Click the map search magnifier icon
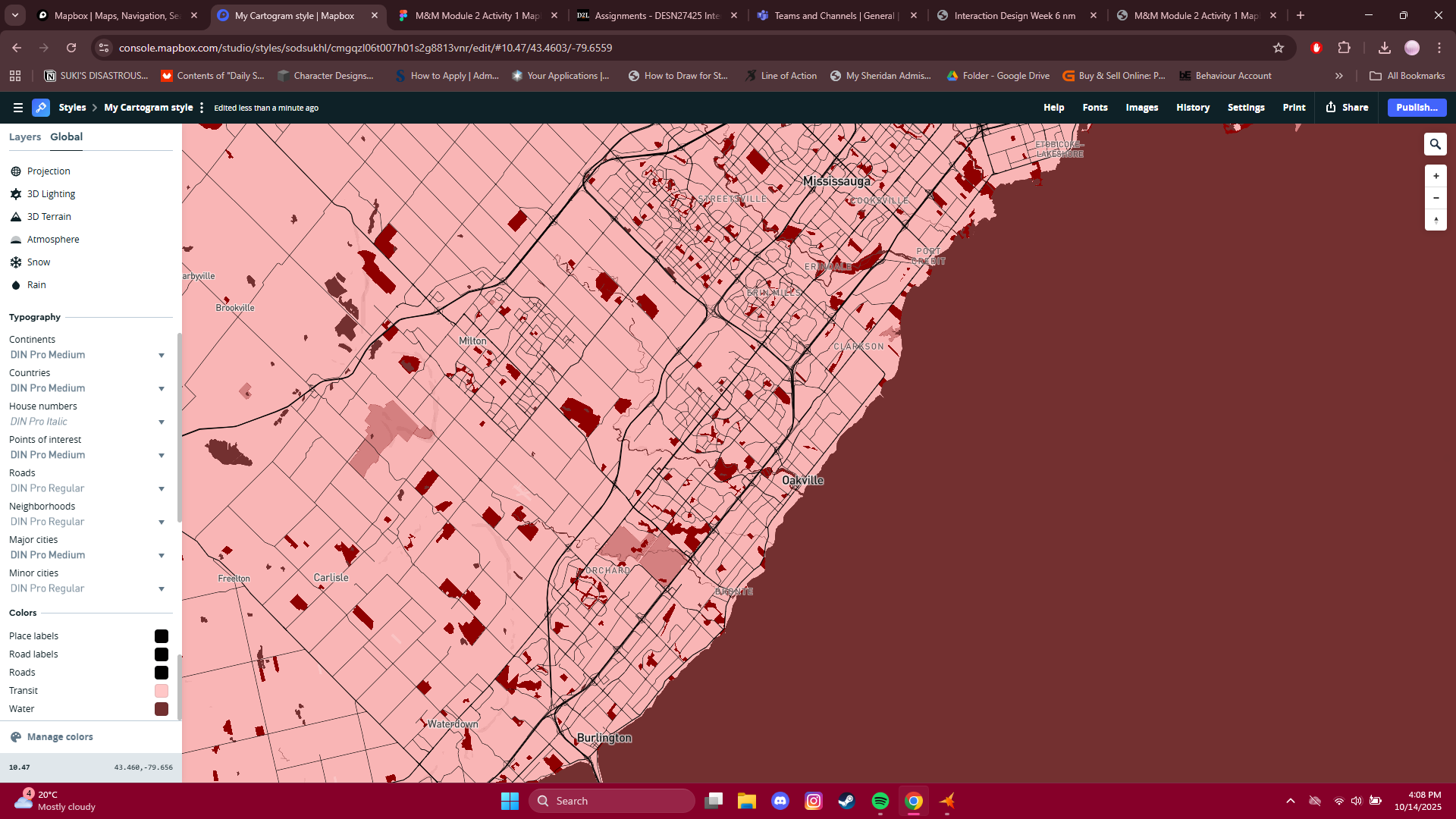This screenshot has width=1456, height=819. (1435, 144)
